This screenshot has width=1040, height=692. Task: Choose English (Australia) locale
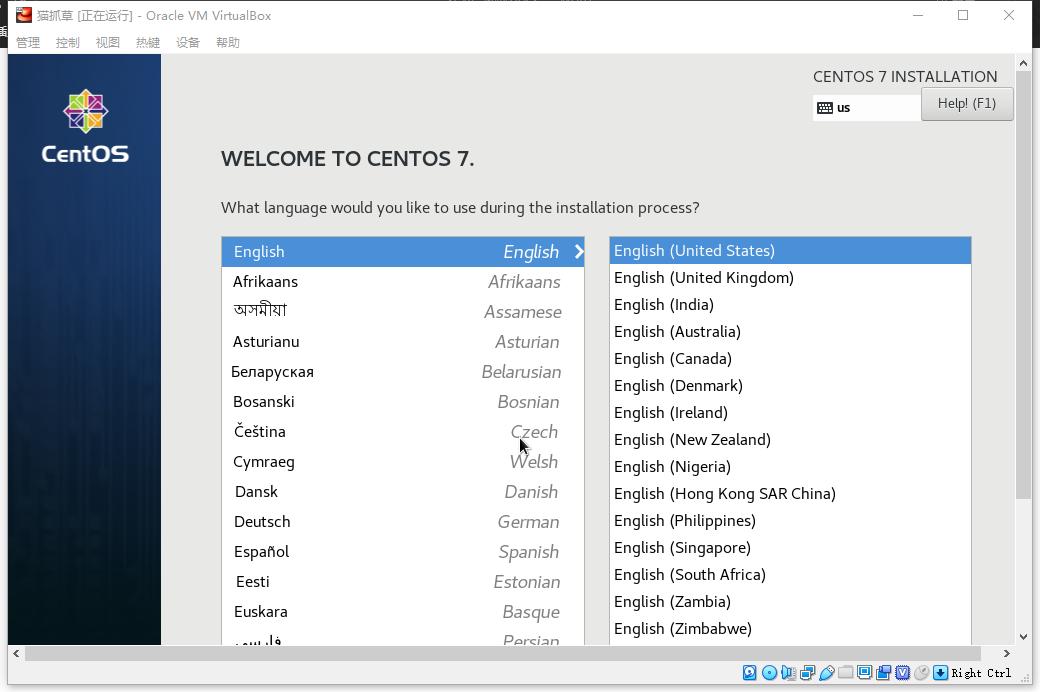pyautogui.click(x=790, y=332)
